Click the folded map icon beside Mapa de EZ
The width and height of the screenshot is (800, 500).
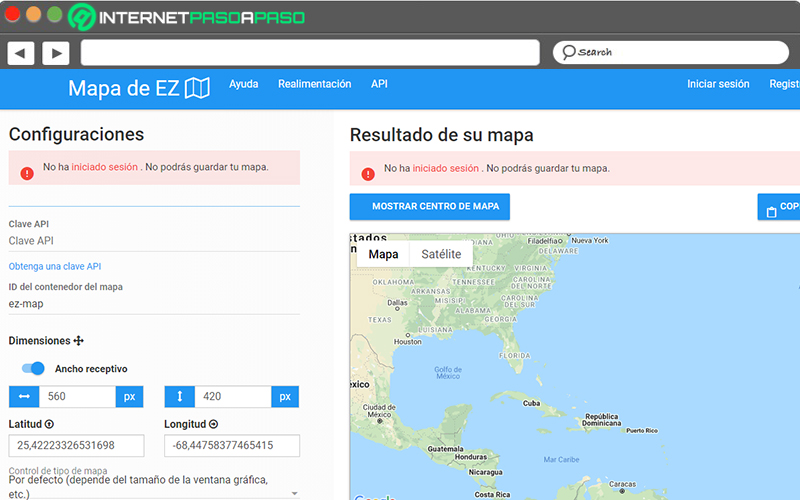point(197,88)
